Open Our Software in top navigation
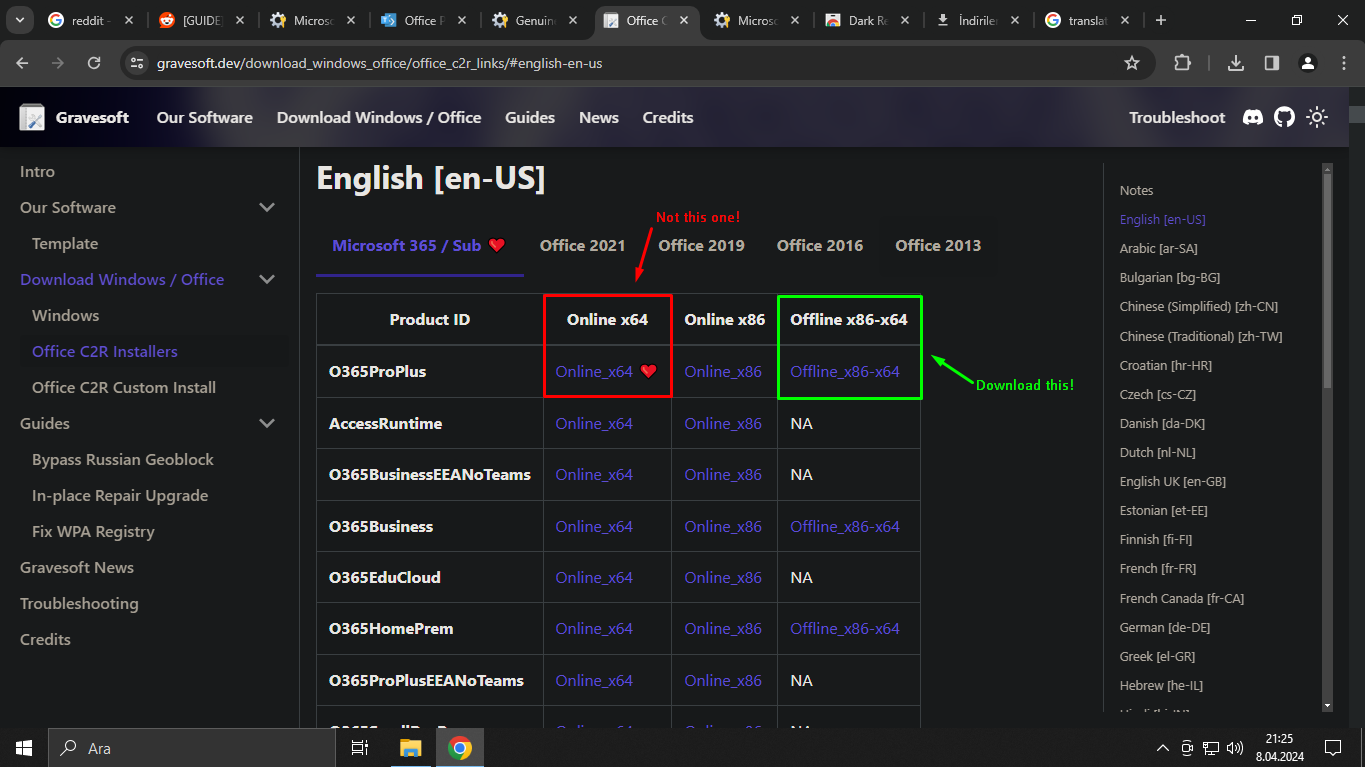The height and width of the screenshot is (767, 1365). pos(204,117)
